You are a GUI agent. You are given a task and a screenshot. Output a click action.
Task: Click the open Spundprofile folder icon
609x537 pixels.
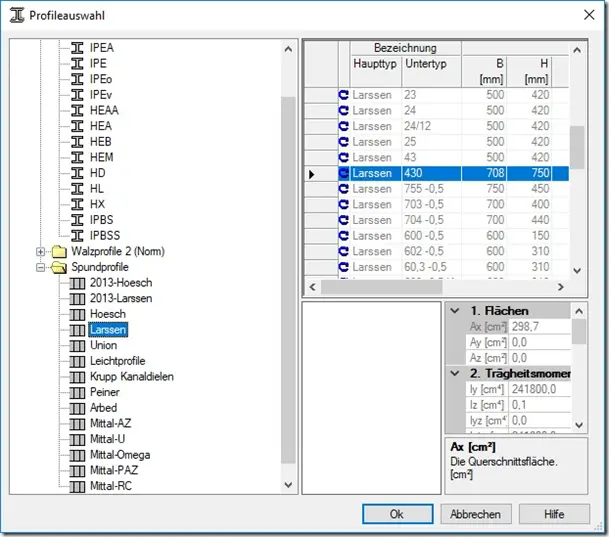coord(59,267)
